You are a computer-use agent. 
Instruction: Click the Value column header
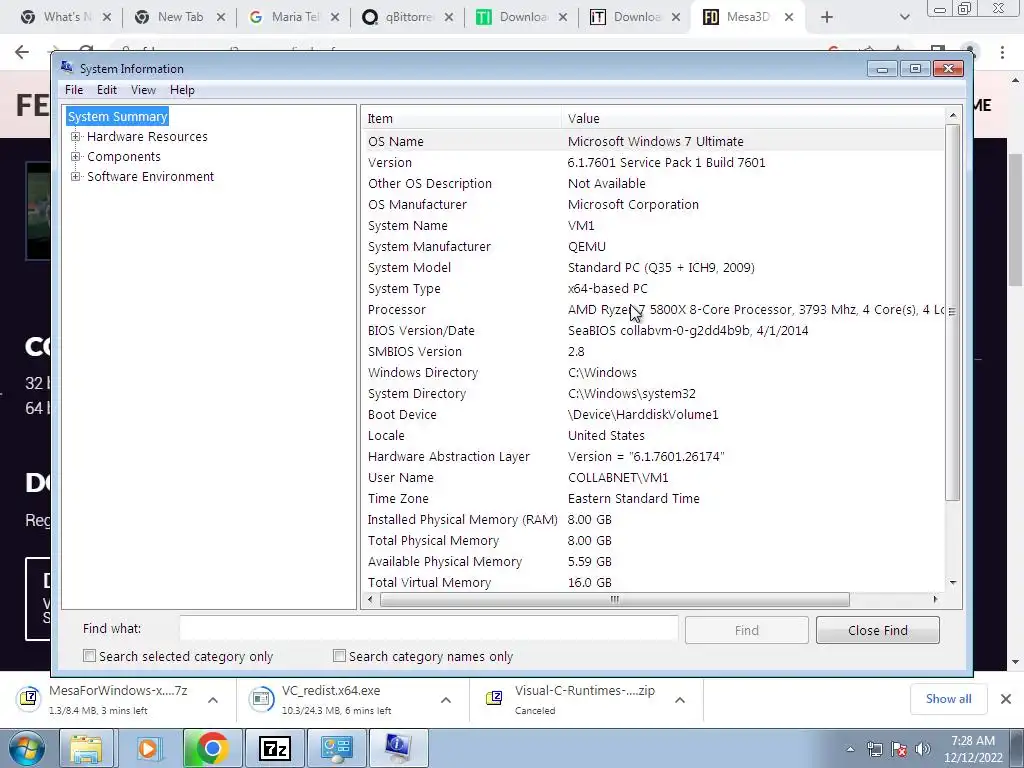[753, 118]
